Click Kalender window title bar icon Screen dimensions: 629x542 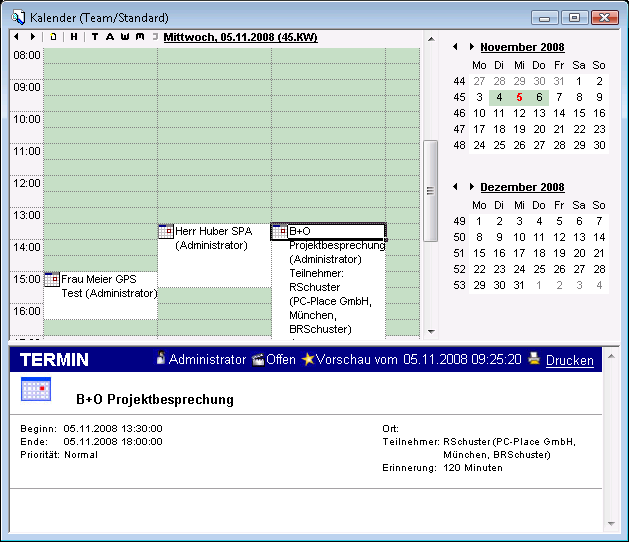(x=18, y=18)
